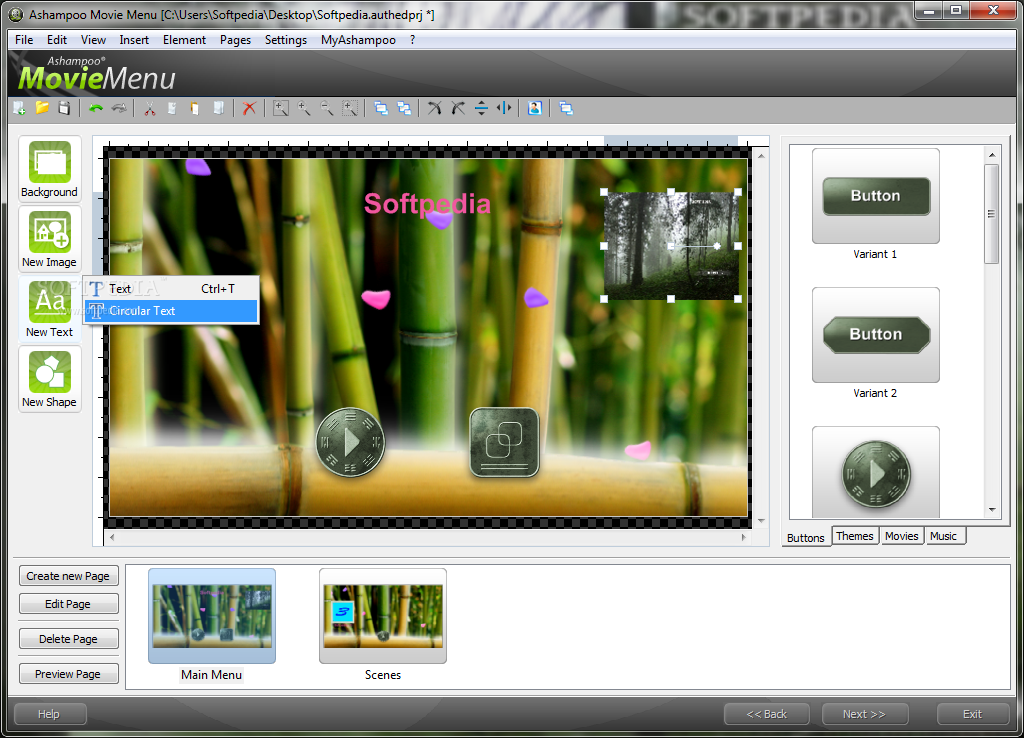
Task: Click the bring-to-front layers icon
Action: 381,108
